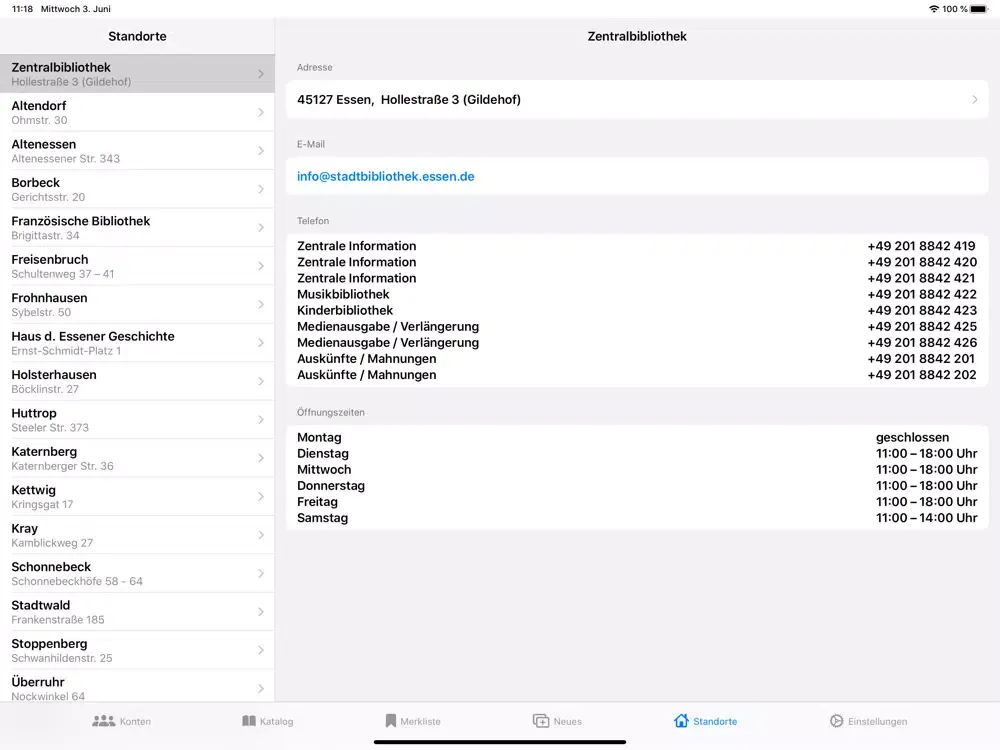The width and height of the screenshot is (1000, 750).
Task: Email info@stadtbibliothek.essen.de
Action: click(x=385, y=176)
